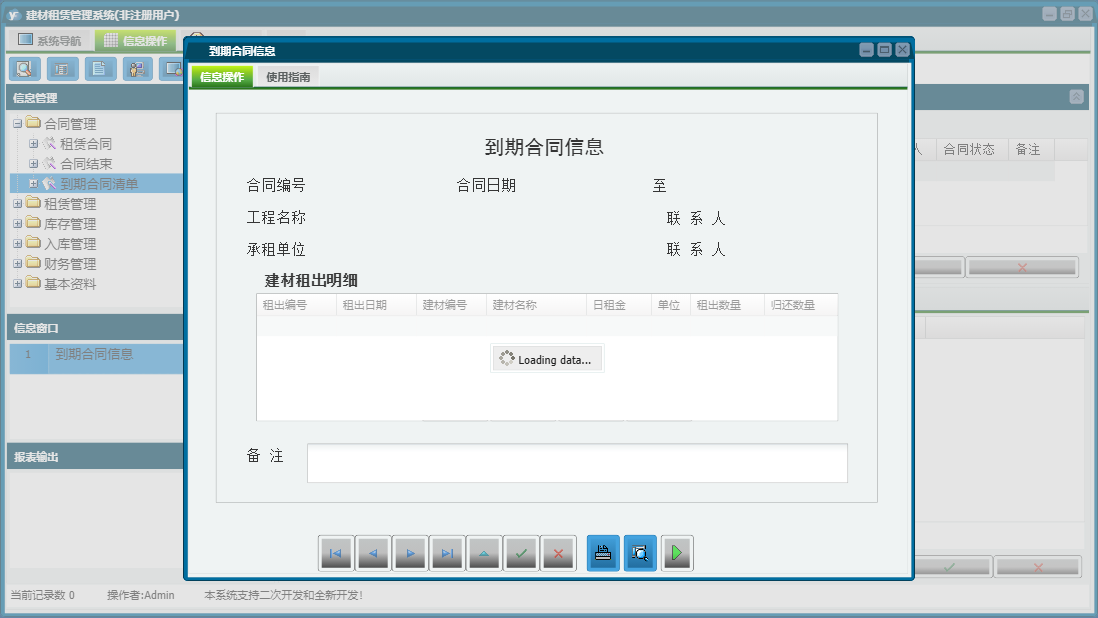
Task: Select the search query toolbar icon
Action: [25, 69]
